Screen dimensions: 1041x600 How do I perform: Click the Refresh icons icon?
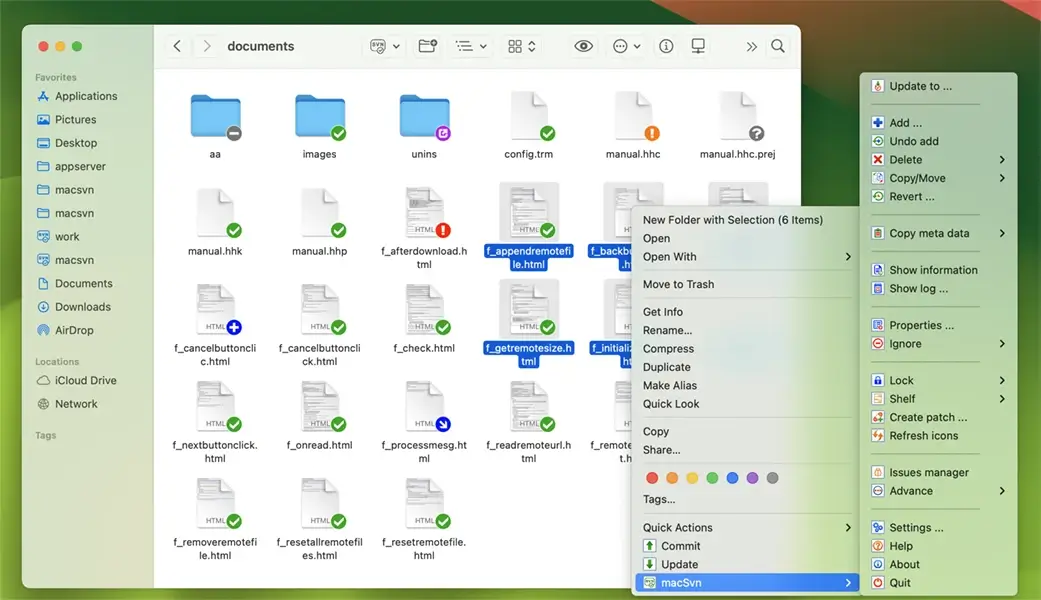[878, 436]
